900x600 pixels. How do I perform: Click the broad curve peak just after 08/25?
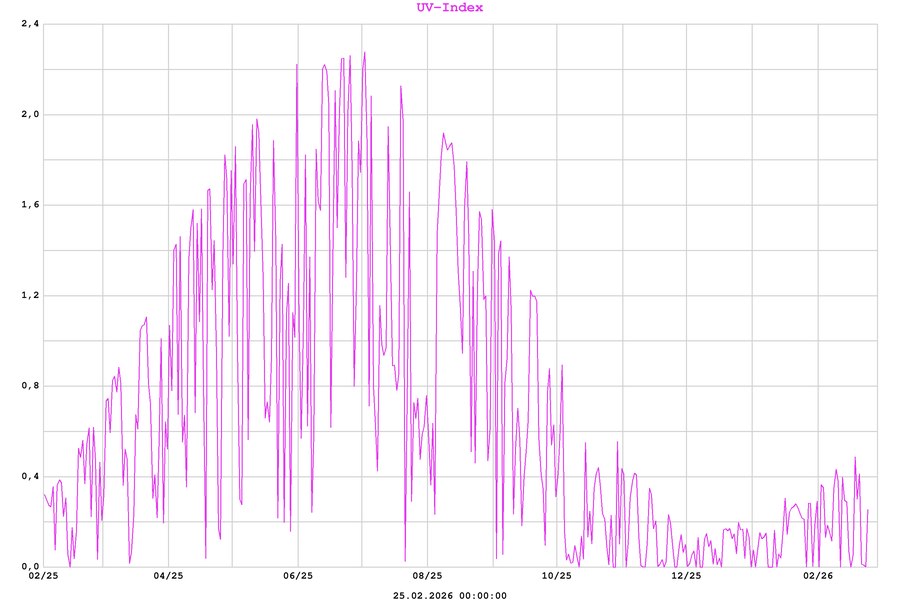click(443, 133)
